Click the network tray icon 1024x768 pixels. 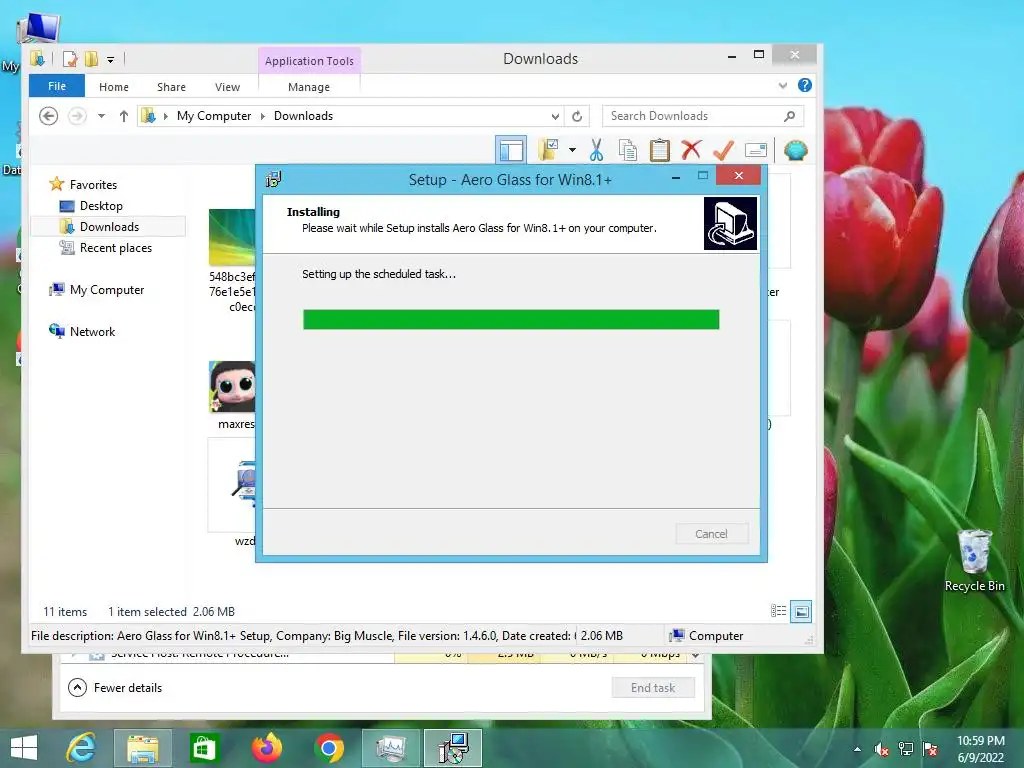[x=906, y=749]
